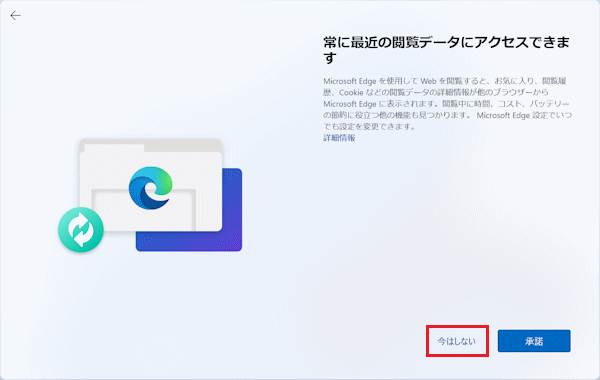Click the heading 常に最近の閲覧データにアクセスできます
Image resolution: width=600 pixels, height=380 pixels.
pyautogui.click(x=447, y=50)
